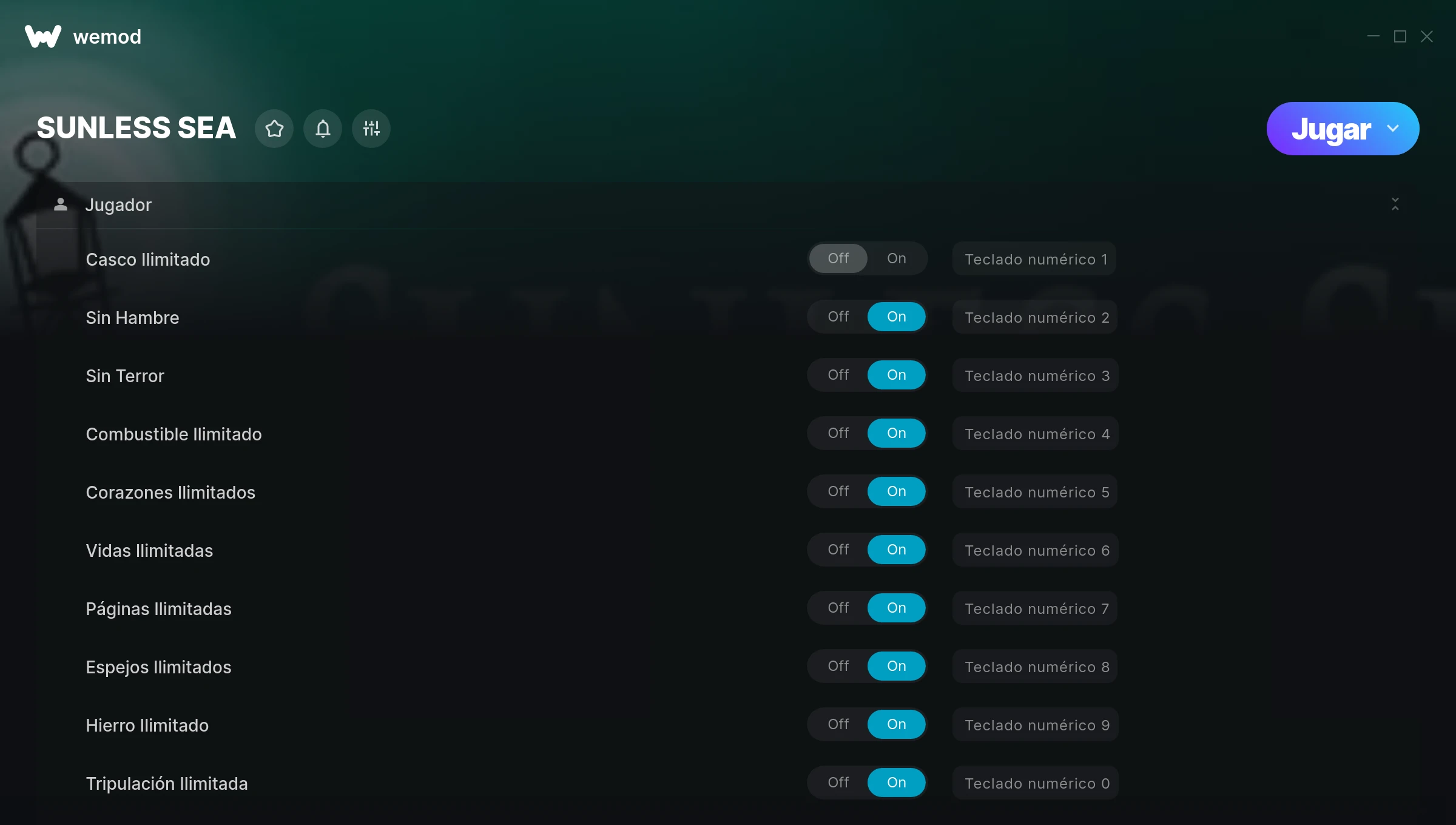Minimize the WeMod window
The image size is (1456, 825).
coord(1373,36)
